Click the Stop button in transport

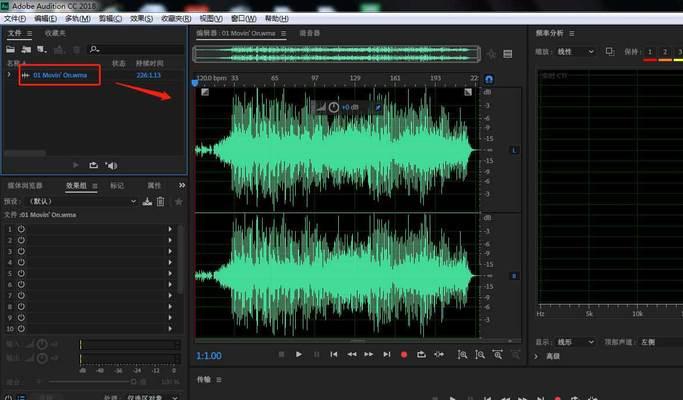pyautogui.click(x=281, y=355)
